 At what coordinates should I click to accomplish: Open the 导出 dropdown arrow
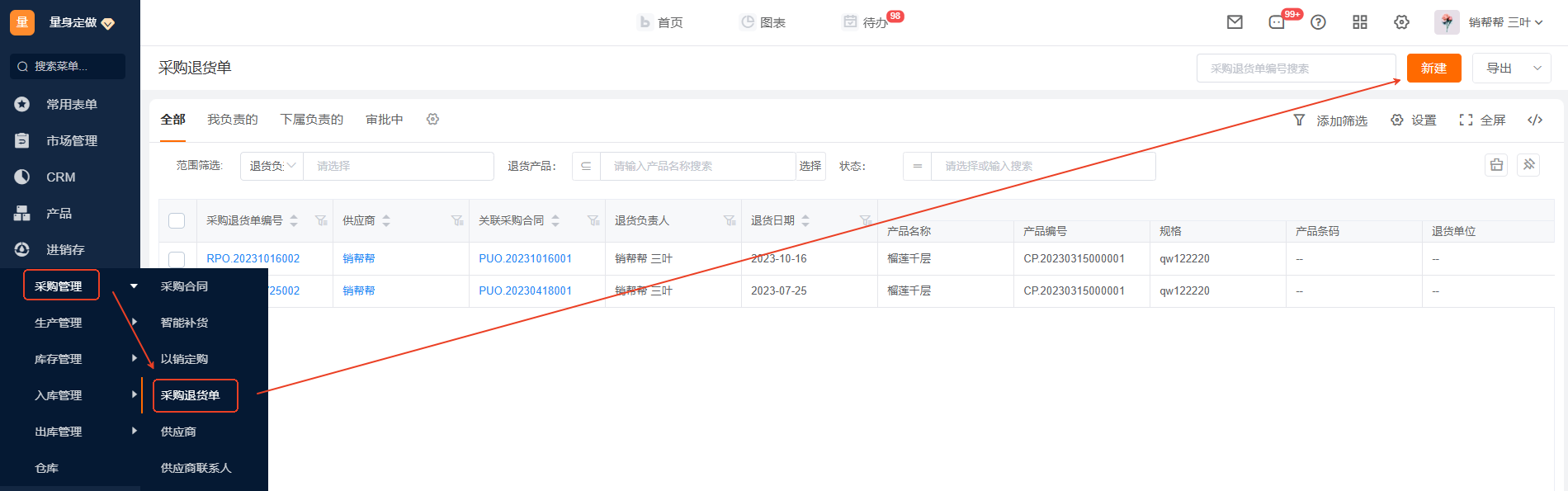tap(1537, 68)
